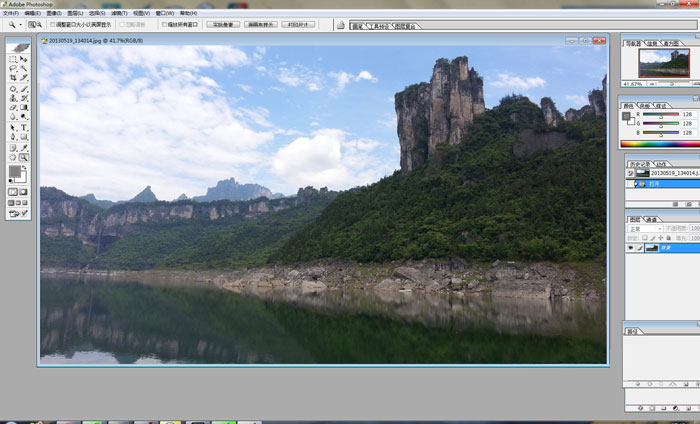Adjust the B blue color slider
This screenshot has height=424, width=700.
[661, 133]
